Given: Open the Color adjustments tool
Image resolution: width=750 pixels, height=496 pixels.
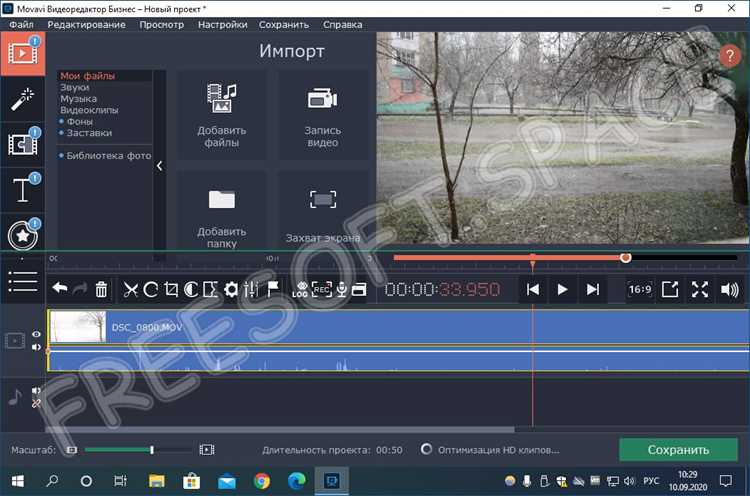Looking at the screenshot, I should click(191, 289).
